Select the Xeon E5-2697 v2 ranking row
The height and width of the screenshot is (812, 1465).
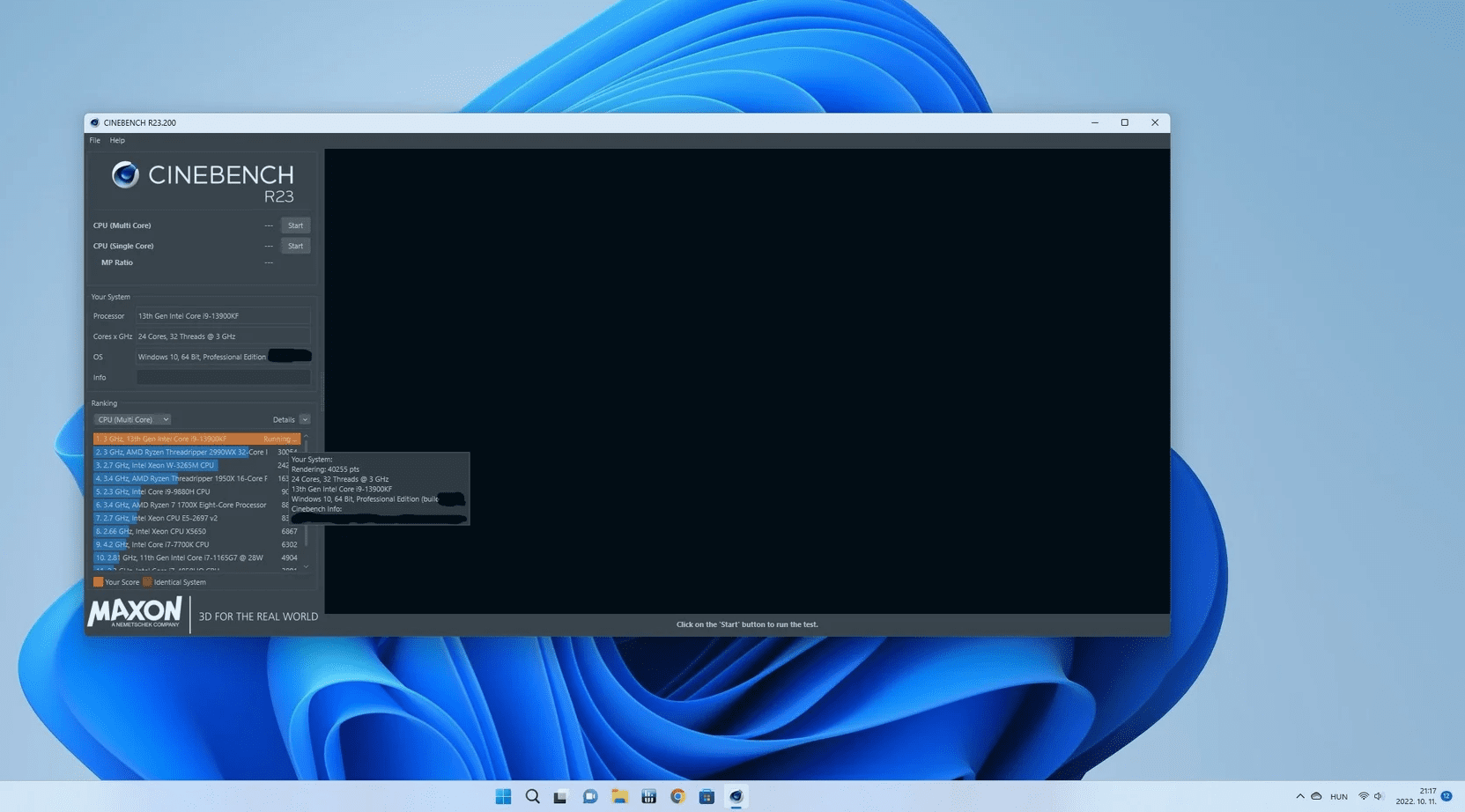point(196,518)
